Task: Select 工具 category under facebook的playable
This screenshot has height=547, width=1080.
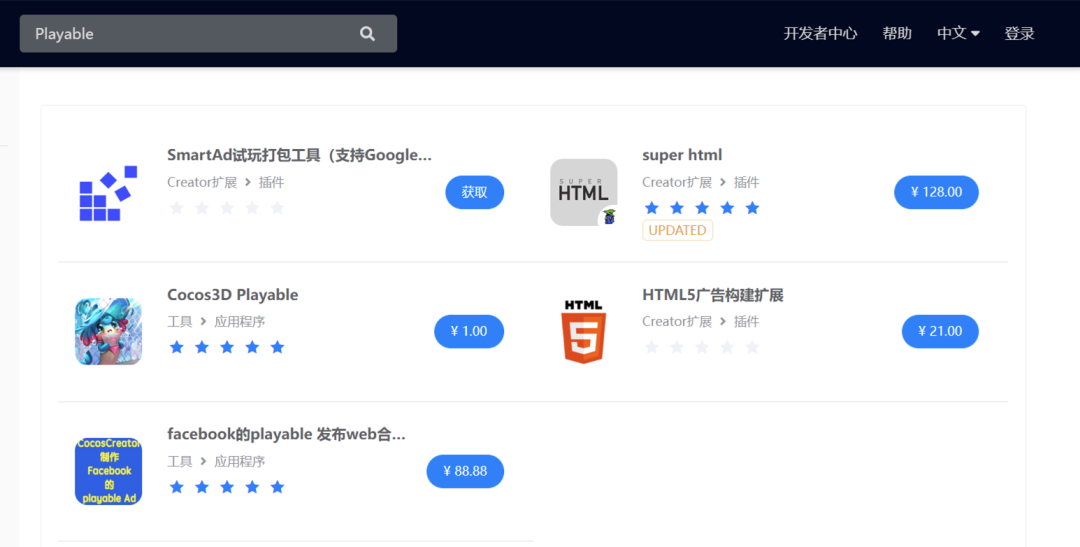Action: click(x=180, y=462)
